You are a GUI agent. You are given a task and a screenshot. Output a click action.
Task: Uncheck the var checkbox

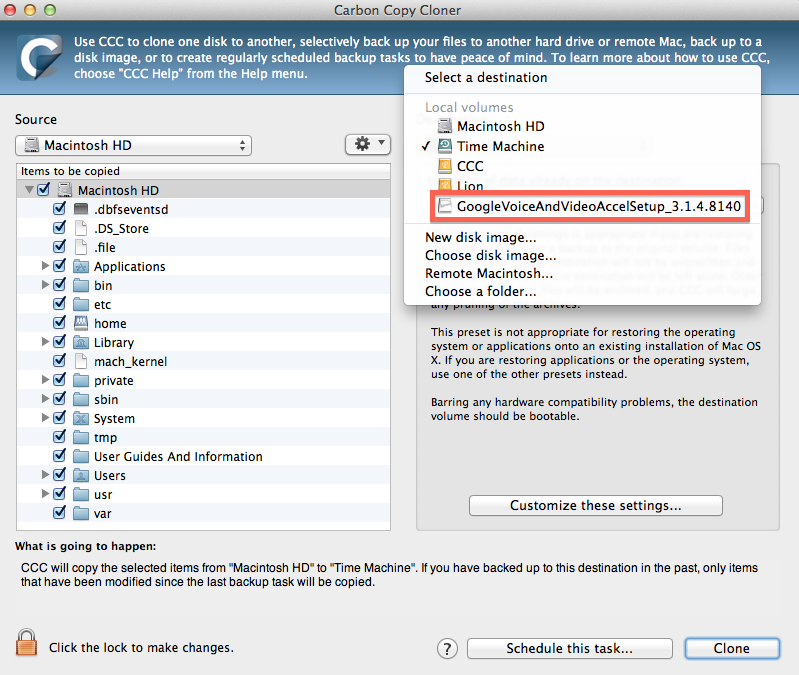tap(60, 512)
